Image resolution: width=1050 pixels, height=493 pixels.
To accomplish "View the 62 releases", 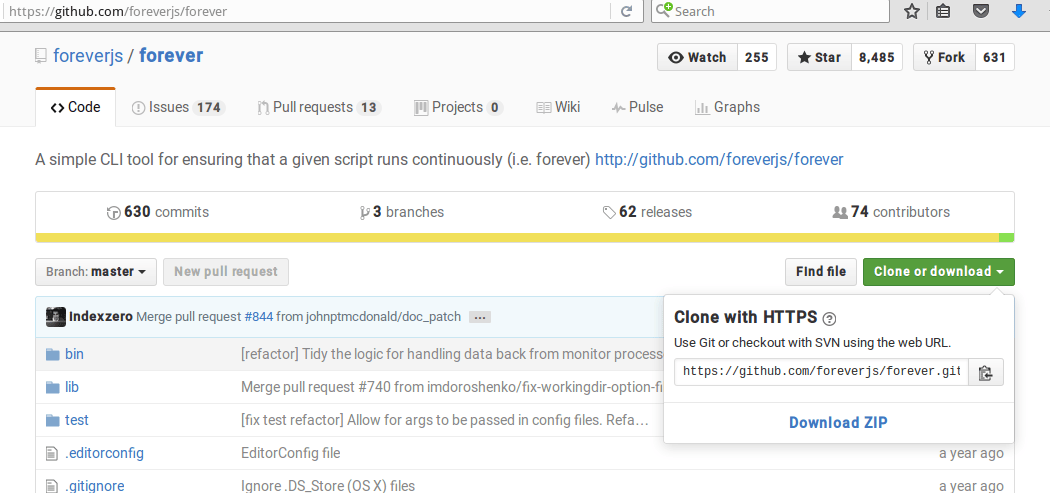I will 647,212.
